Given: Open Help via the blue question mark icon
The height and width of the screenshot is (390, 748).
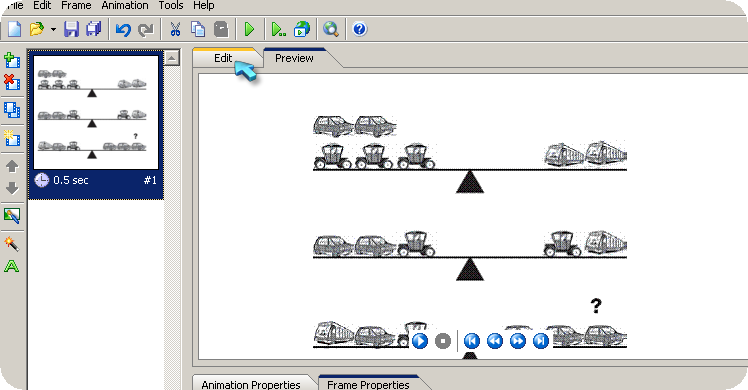Looking at the screenshot, I should [x=360, y=29].
